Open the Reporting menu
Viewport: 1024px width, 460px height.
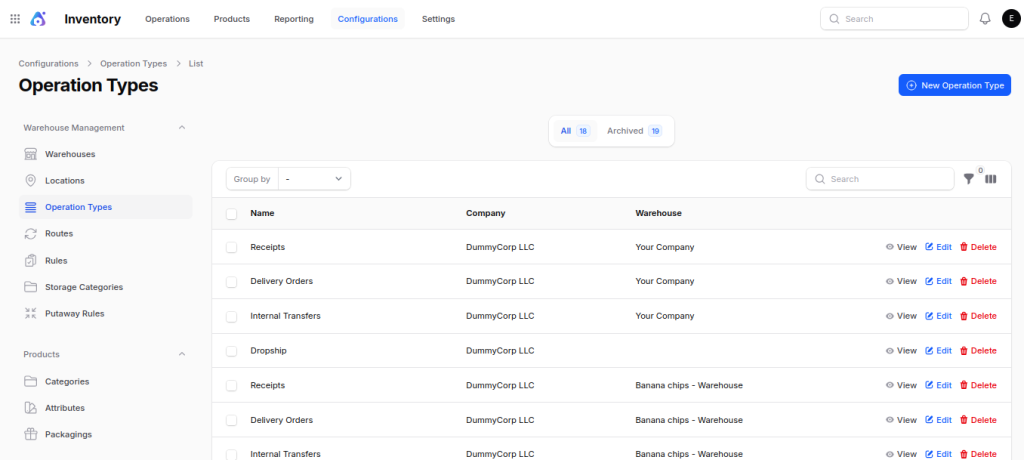point(294,19)
